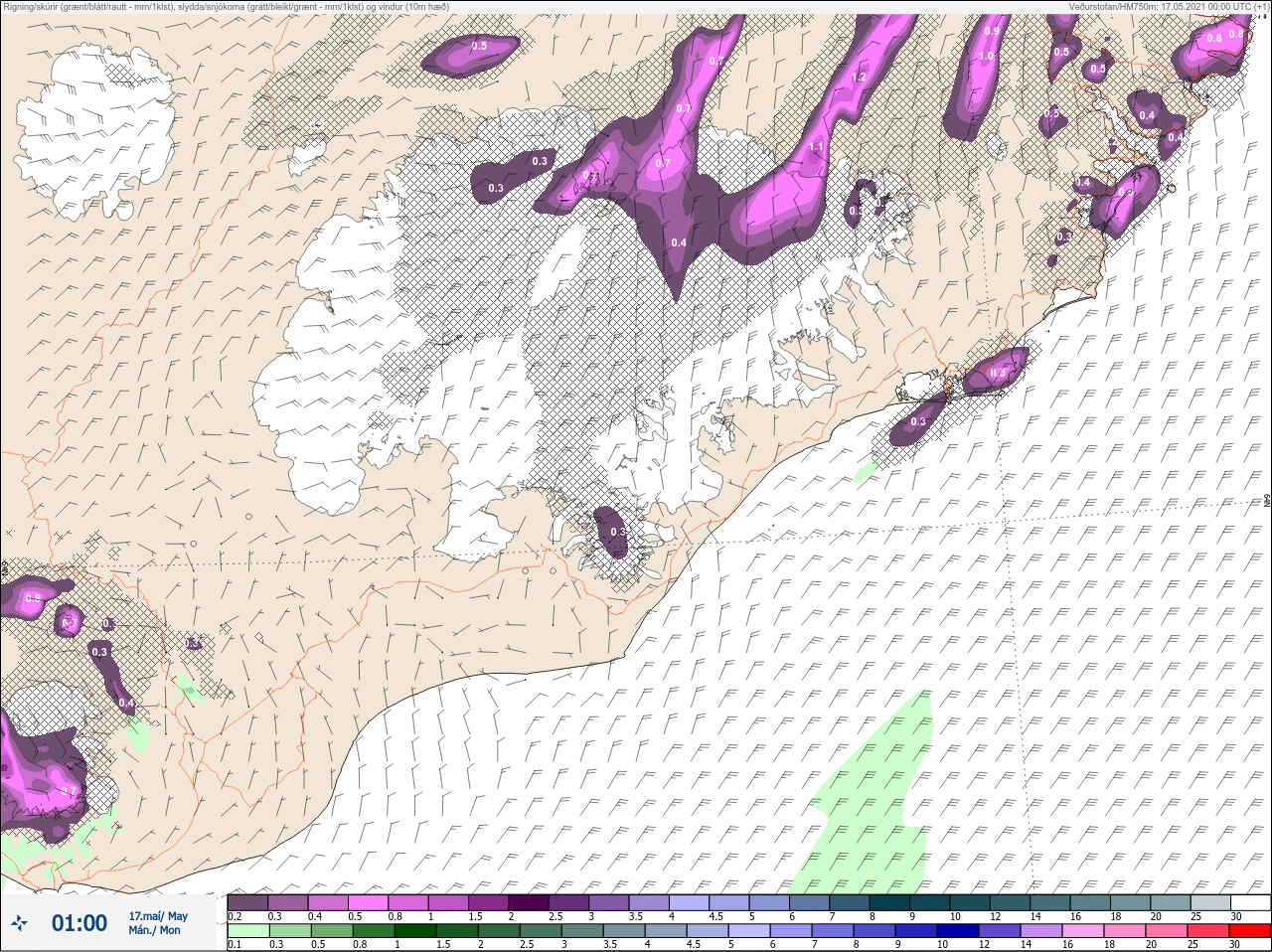Click the "0.2" label in the purple legend row
Viewport: 1272px width, 952px height.
coord(235,916)
